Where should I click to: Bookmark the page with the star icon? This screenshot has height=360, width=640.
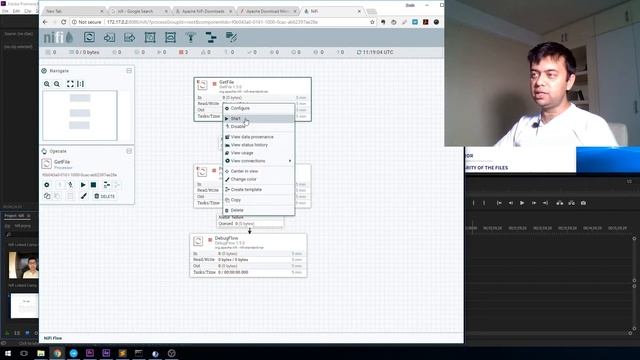(372, 22)
